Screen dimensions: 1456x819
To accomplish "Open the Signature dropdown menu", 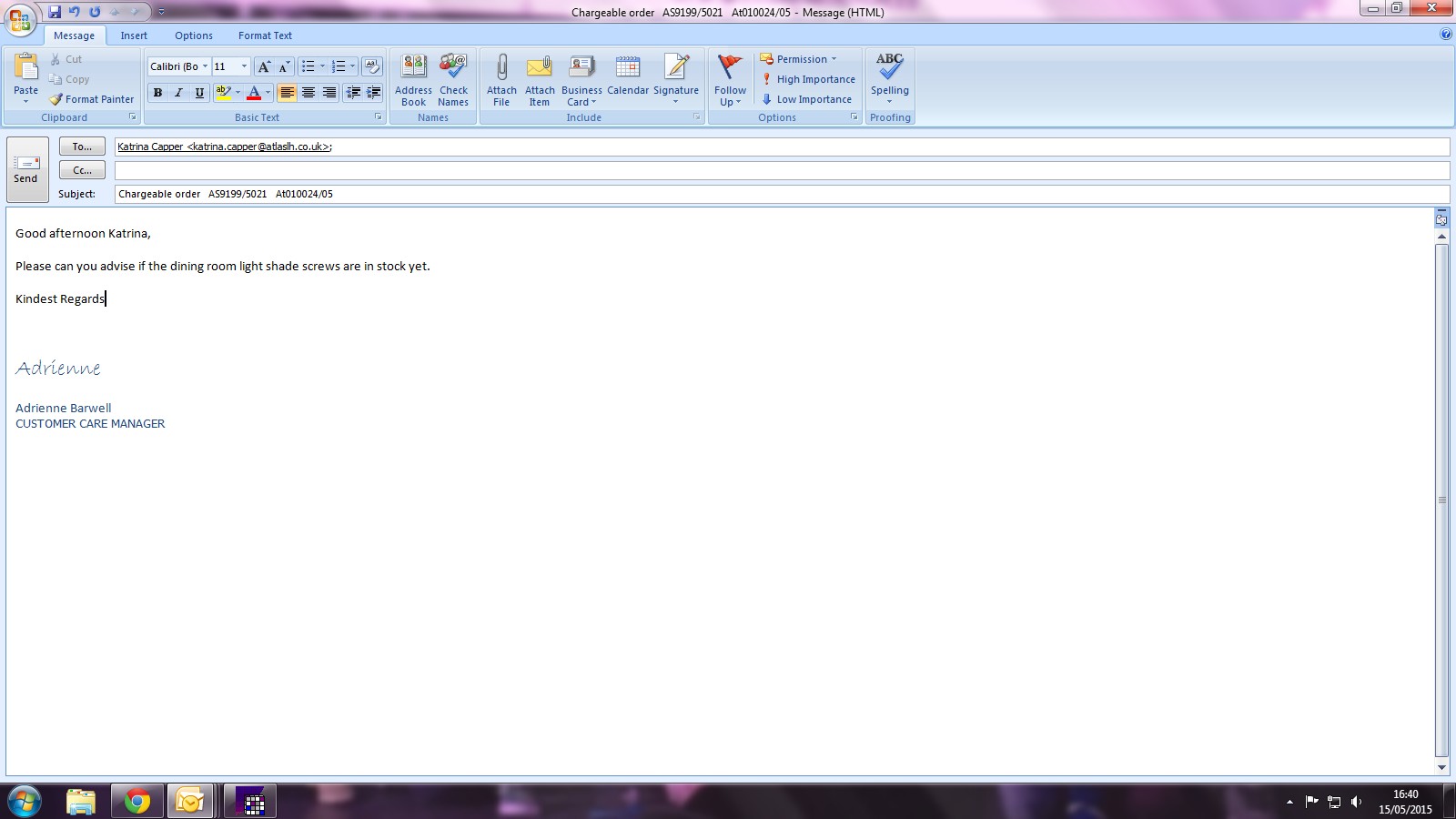I will (x=676, y=80).
